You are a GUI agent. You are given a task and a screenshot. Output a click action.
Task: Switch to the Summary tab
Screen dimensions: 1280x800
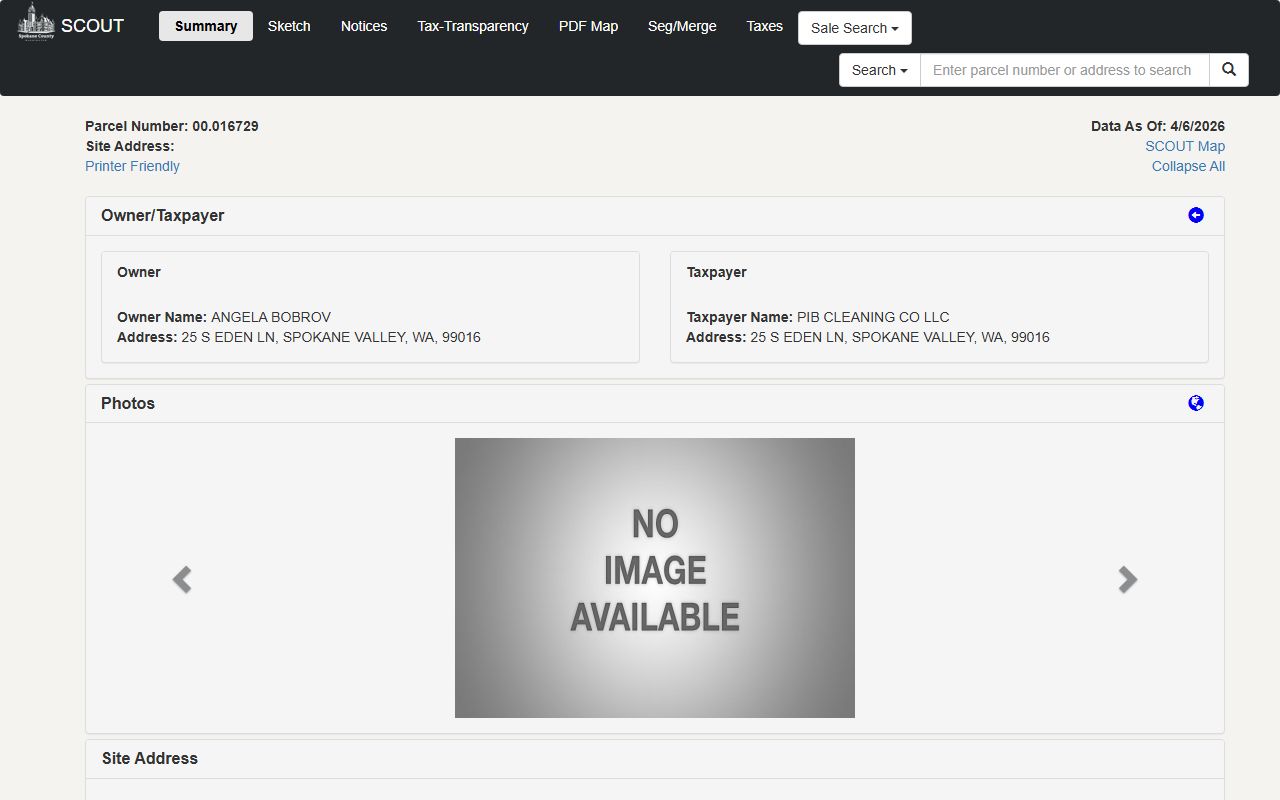(x=205, y=26)
